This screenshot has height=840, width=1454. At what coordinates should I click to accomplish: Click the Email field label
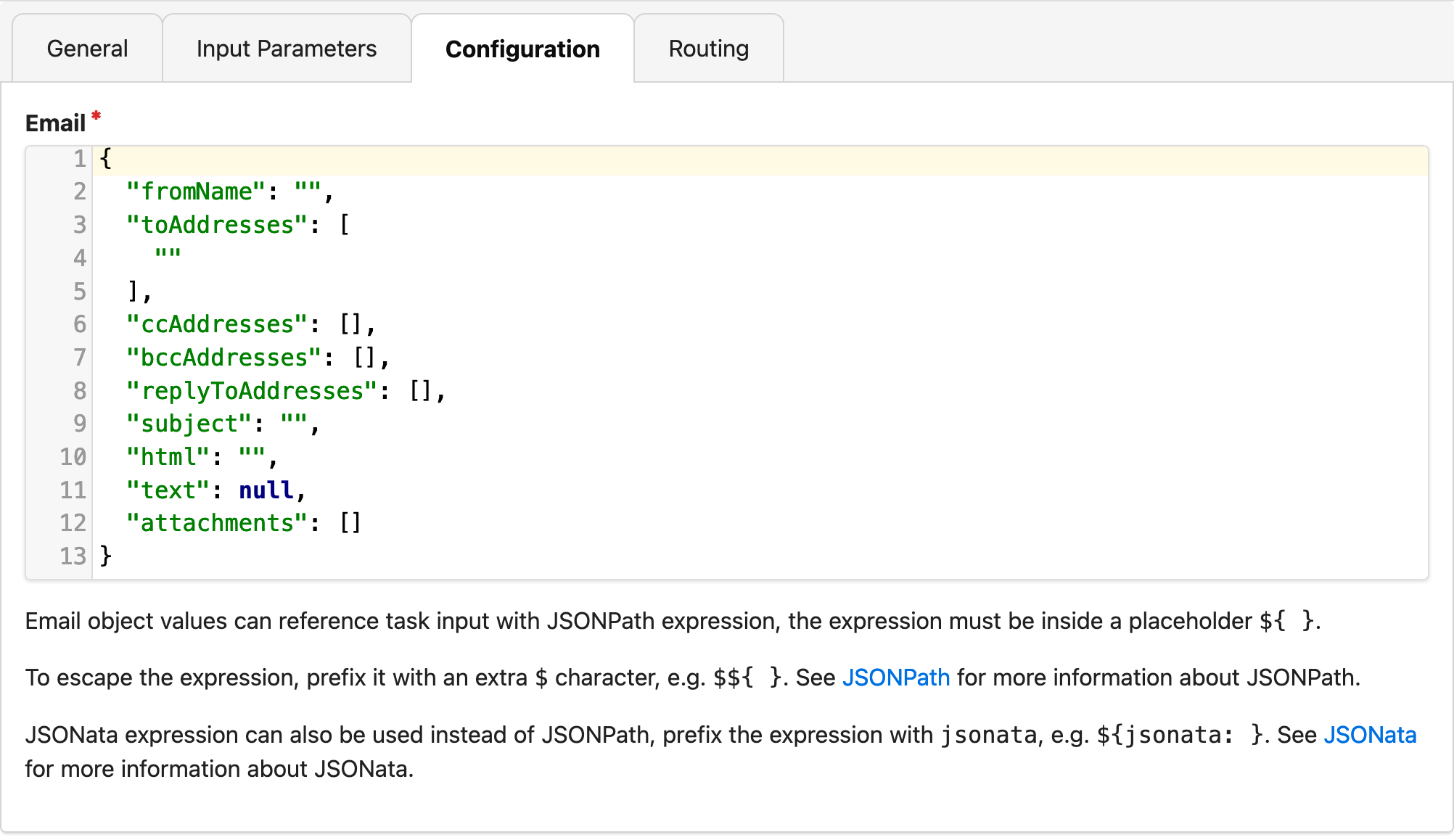[x=56, y=123]
